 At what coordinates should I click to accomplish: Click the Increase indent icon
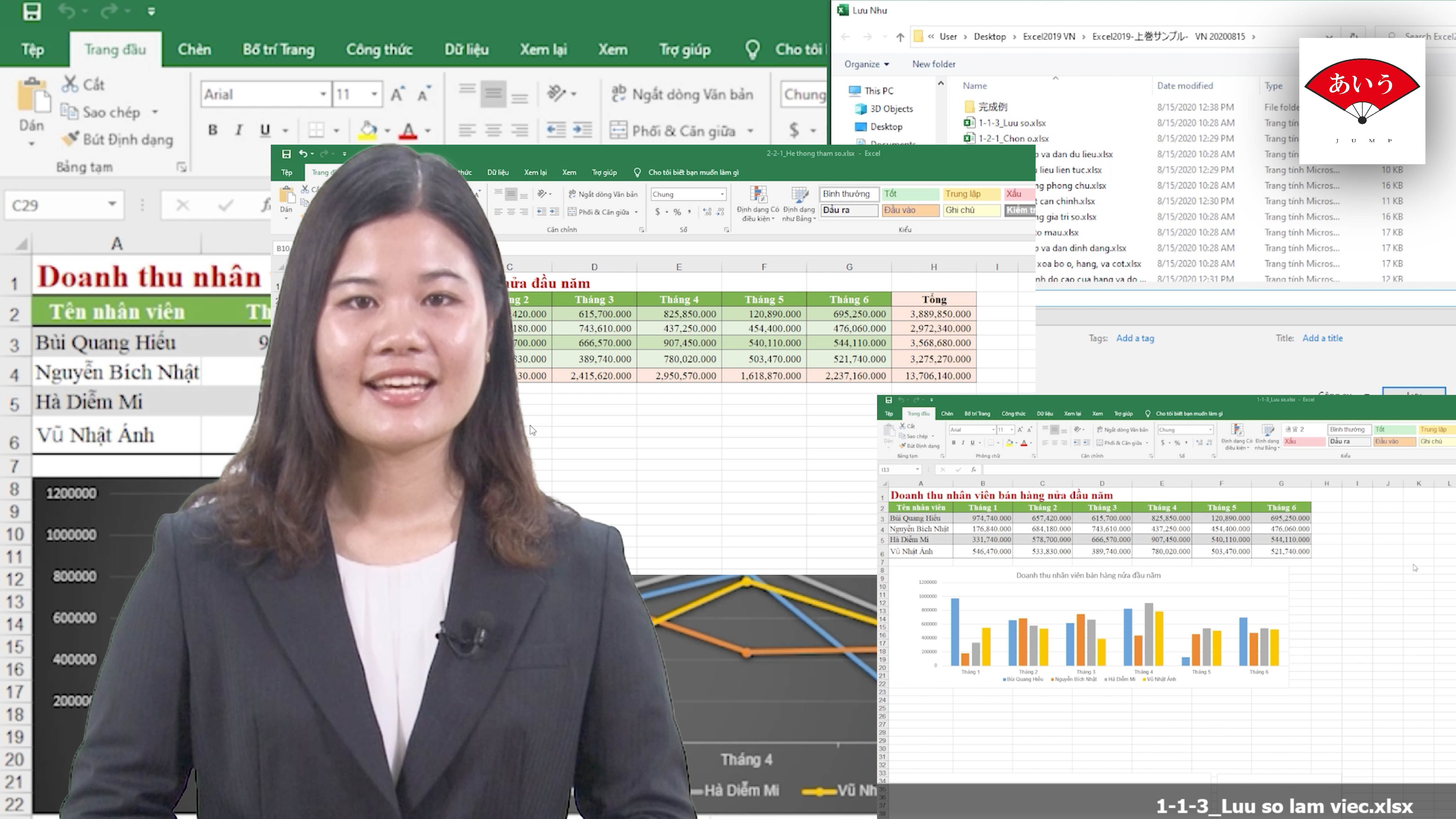tap(582, 130)
